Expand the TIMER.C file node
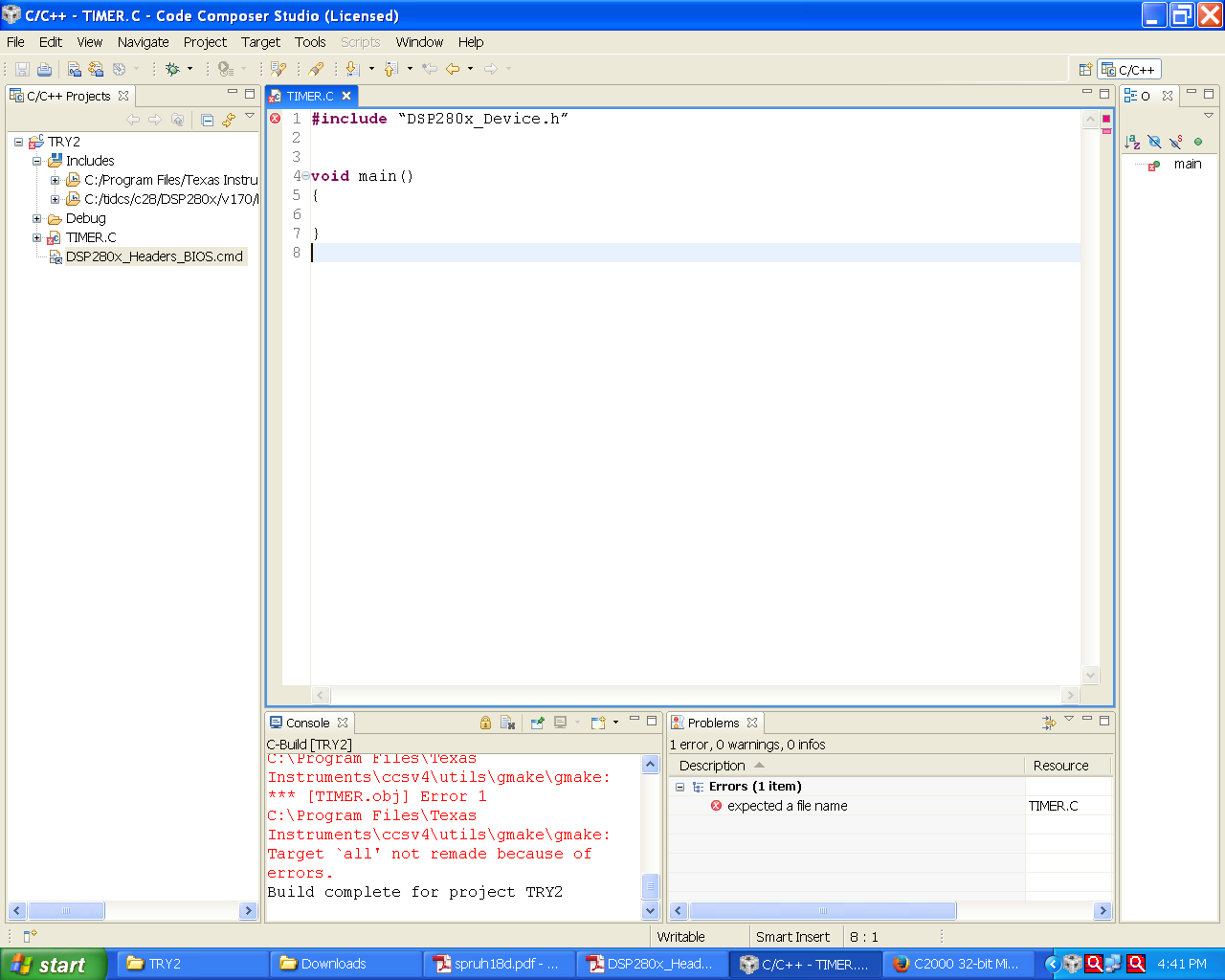The height and width of the screenshot is (980, 1225). pyautogui.click(x=36, y=237)
